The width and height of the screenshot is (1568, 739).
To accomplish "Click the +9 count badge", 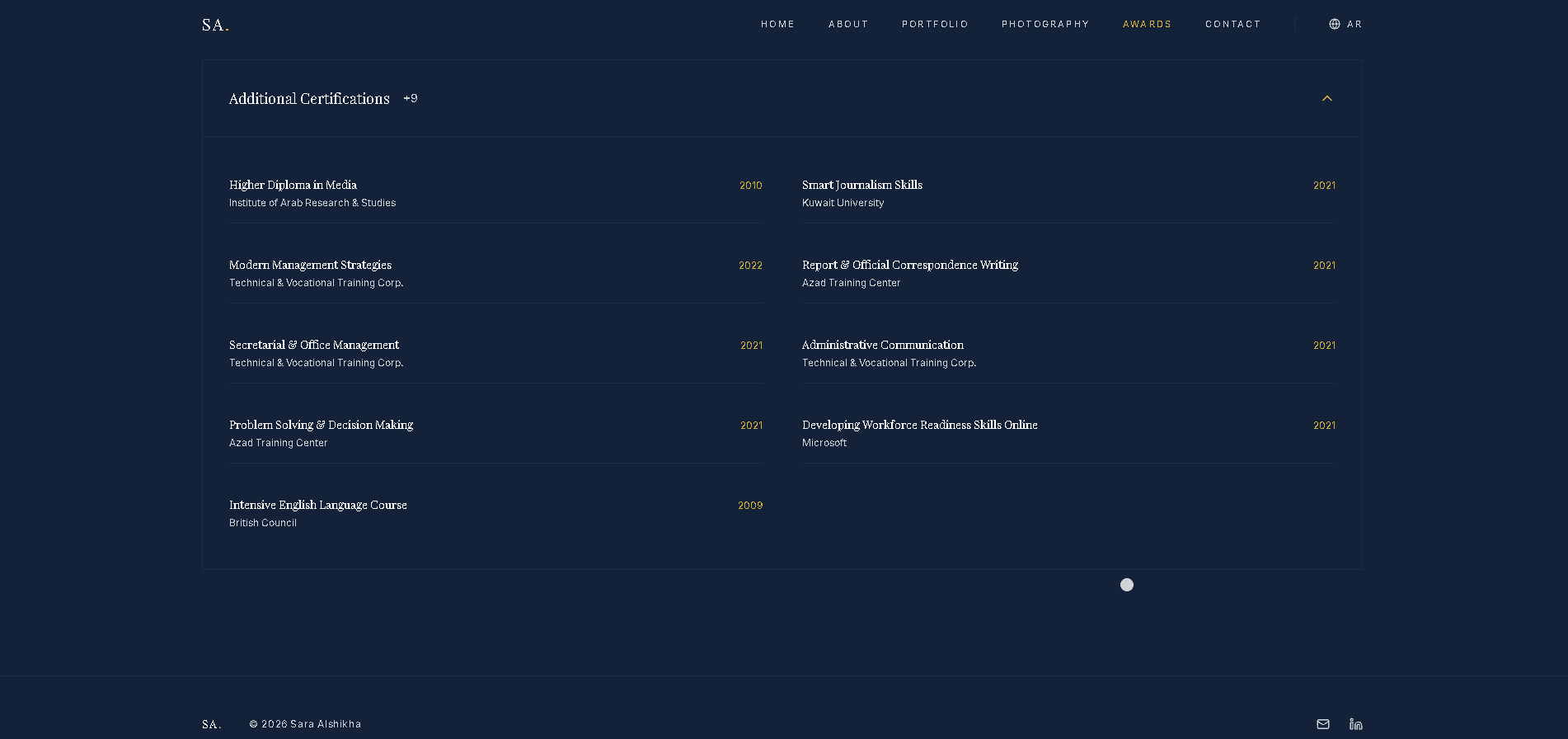I will (x=411, y=98).
